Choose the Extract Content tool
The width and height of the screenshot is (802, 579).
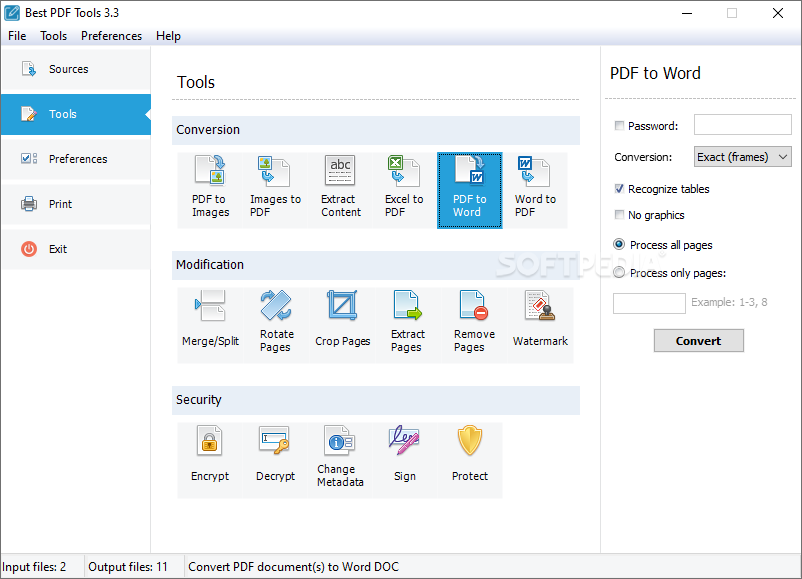click(x=340, y=190)
